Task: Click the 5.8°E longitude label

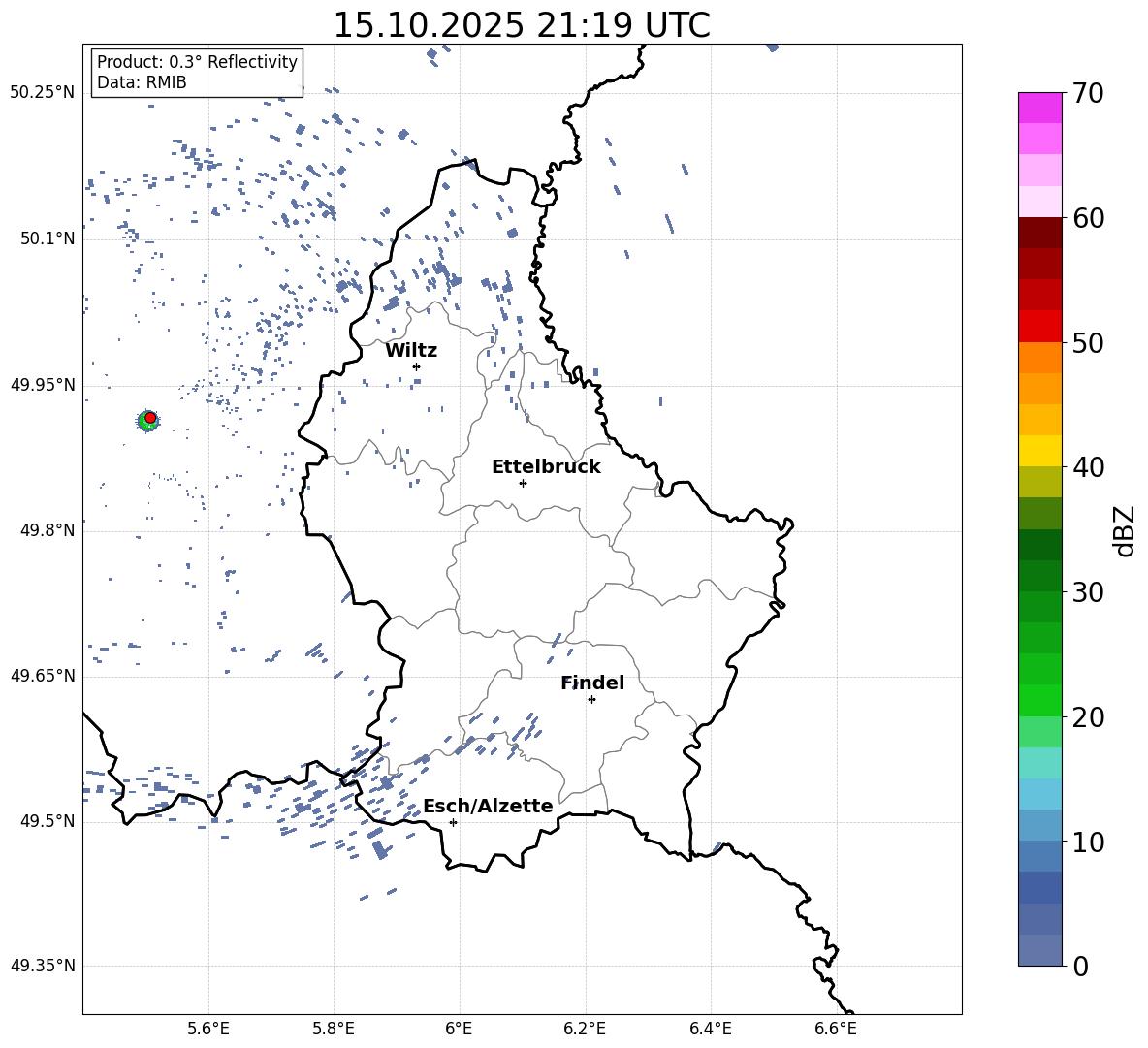Action: (334, 1029)
